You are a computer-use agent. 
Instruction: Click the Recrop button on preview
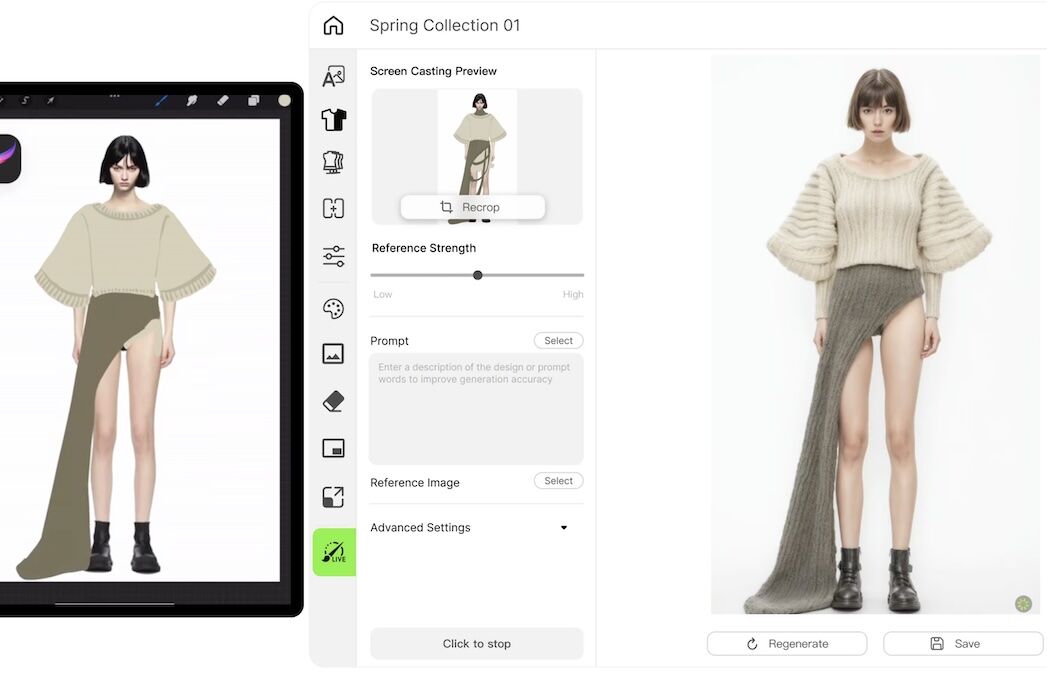472,207
